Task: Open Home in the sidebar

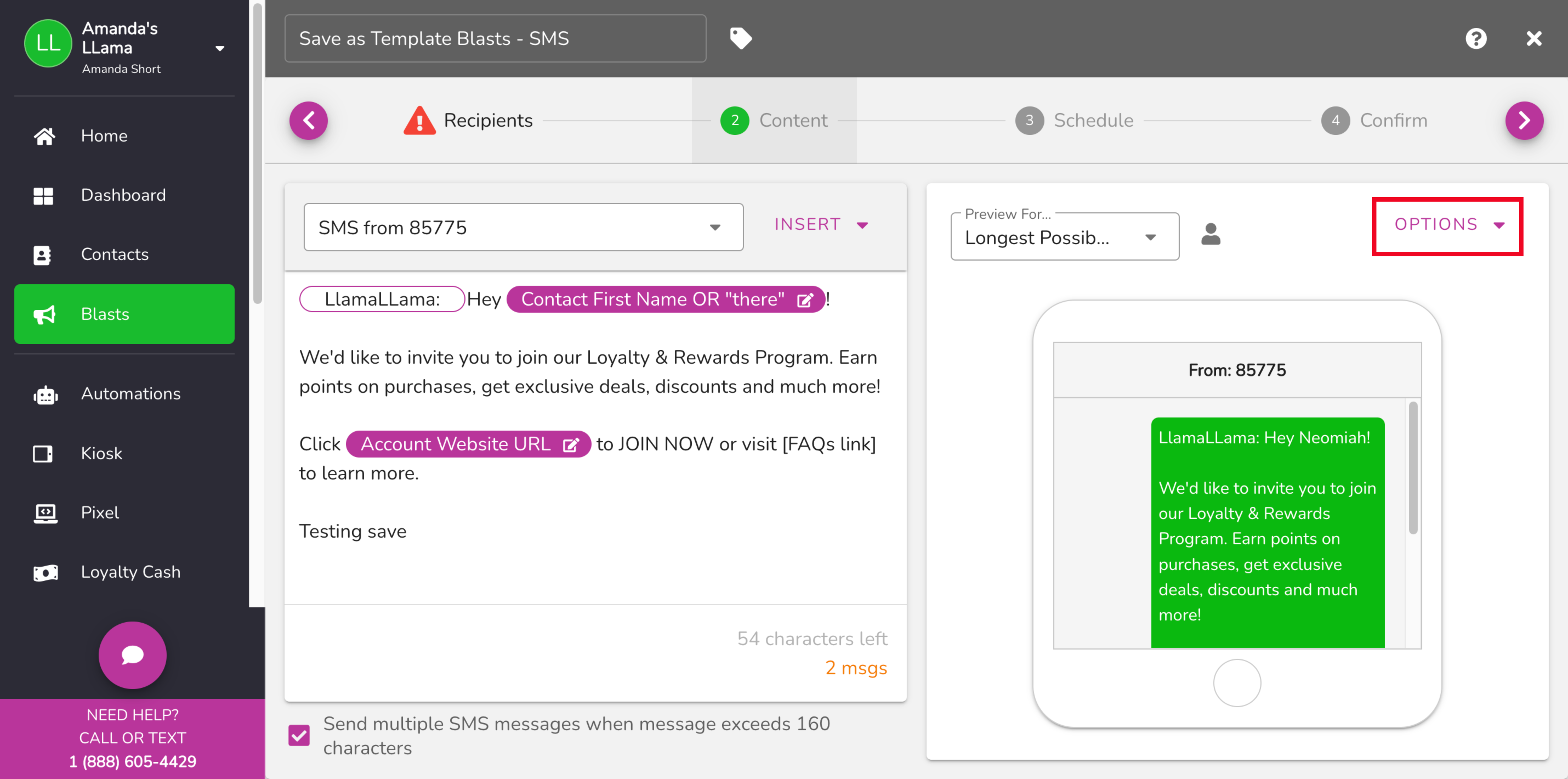Action: [124, 136]
